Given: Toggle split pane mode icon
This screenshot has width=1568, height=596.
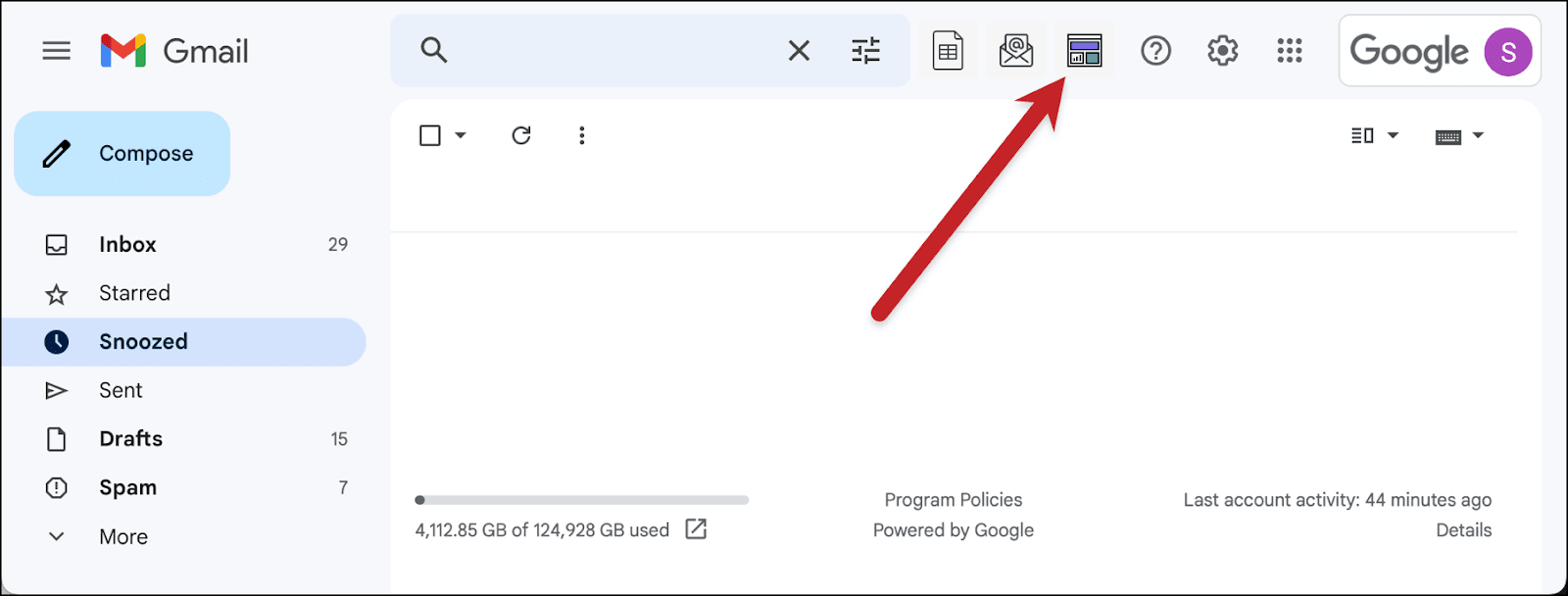Looking at the screenshot, I should pyautogui.click(x=1363, y=135).
